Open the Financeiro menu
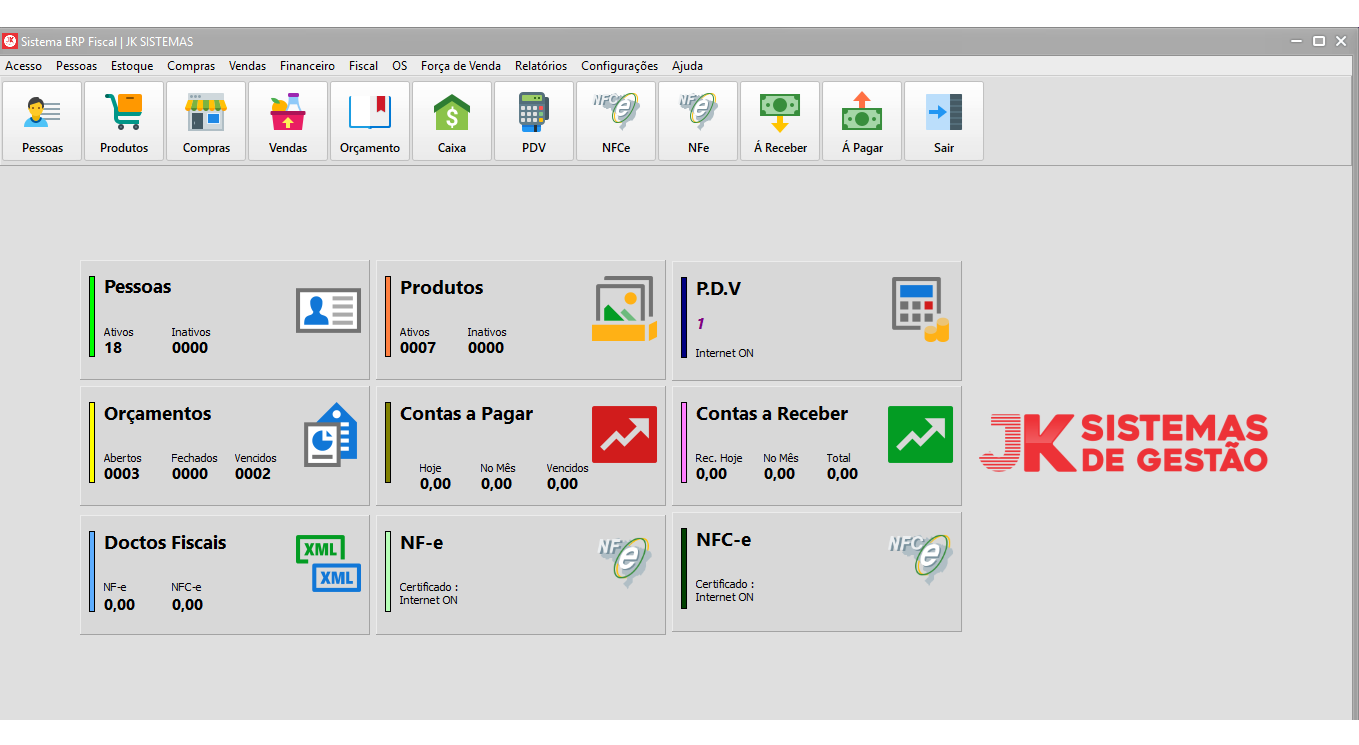Screen dimensions: 1359x745 [x=307, y=66]
